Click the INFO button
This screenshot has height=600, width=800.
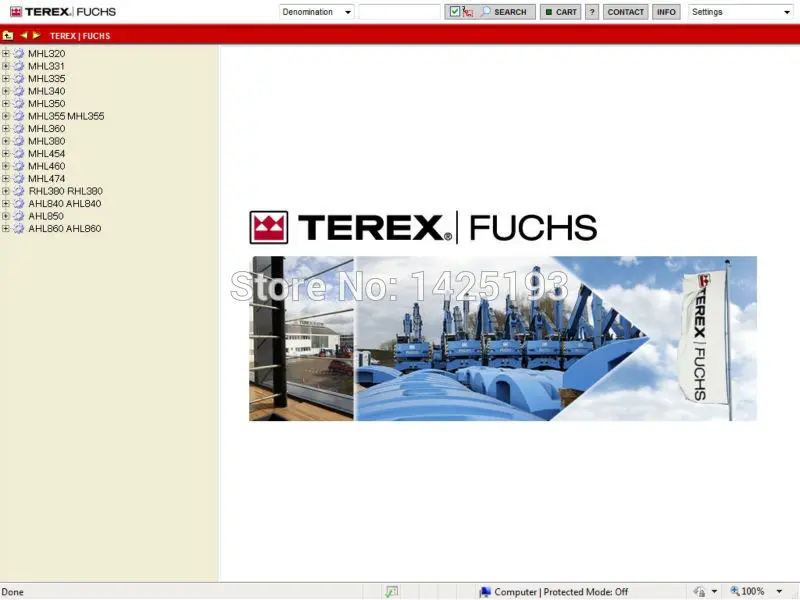click(666, 12)
